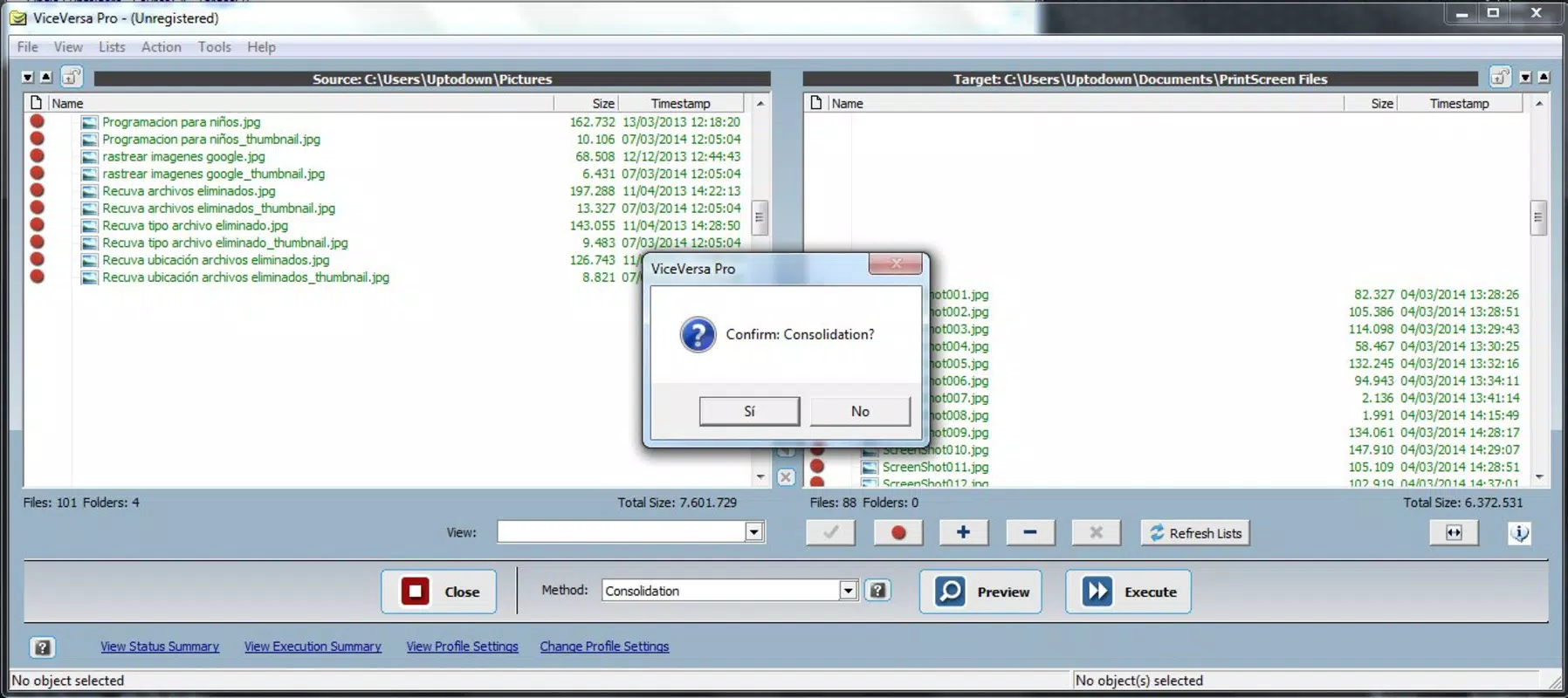The image size is (1568, 698).
Task: Click the Execute button
Action: click(x=1128, y=592)
